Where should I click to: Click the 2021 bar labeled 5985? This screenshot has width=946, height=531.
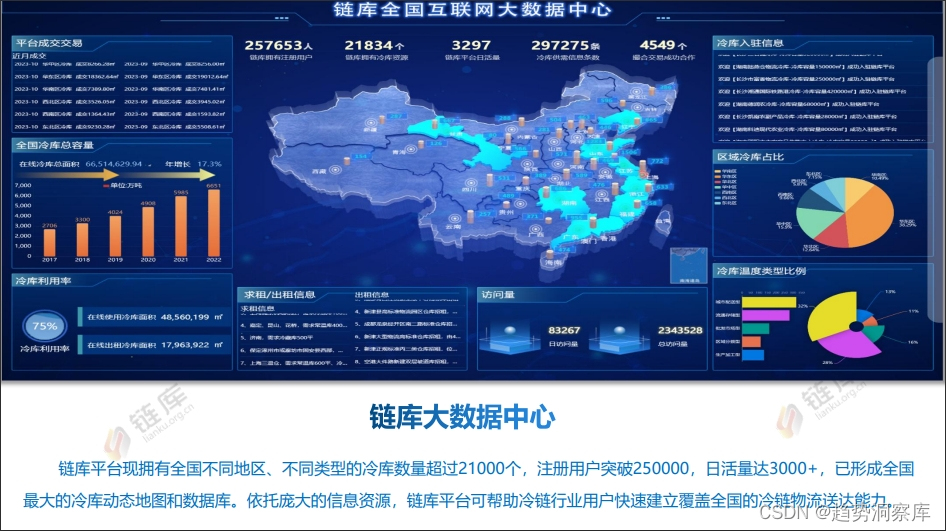coord(181,226)
